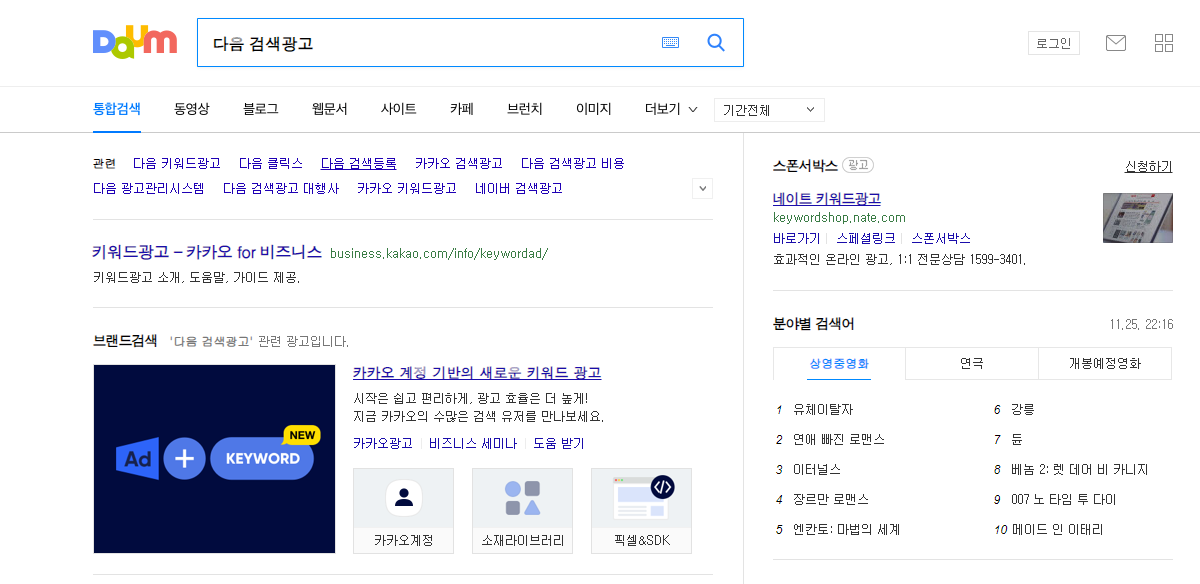The width and height of the screenshot is (1200, 584).
Task: Click 베놈 2: 렛 데어 비 카니지
Action: [x=1080, y=469]
